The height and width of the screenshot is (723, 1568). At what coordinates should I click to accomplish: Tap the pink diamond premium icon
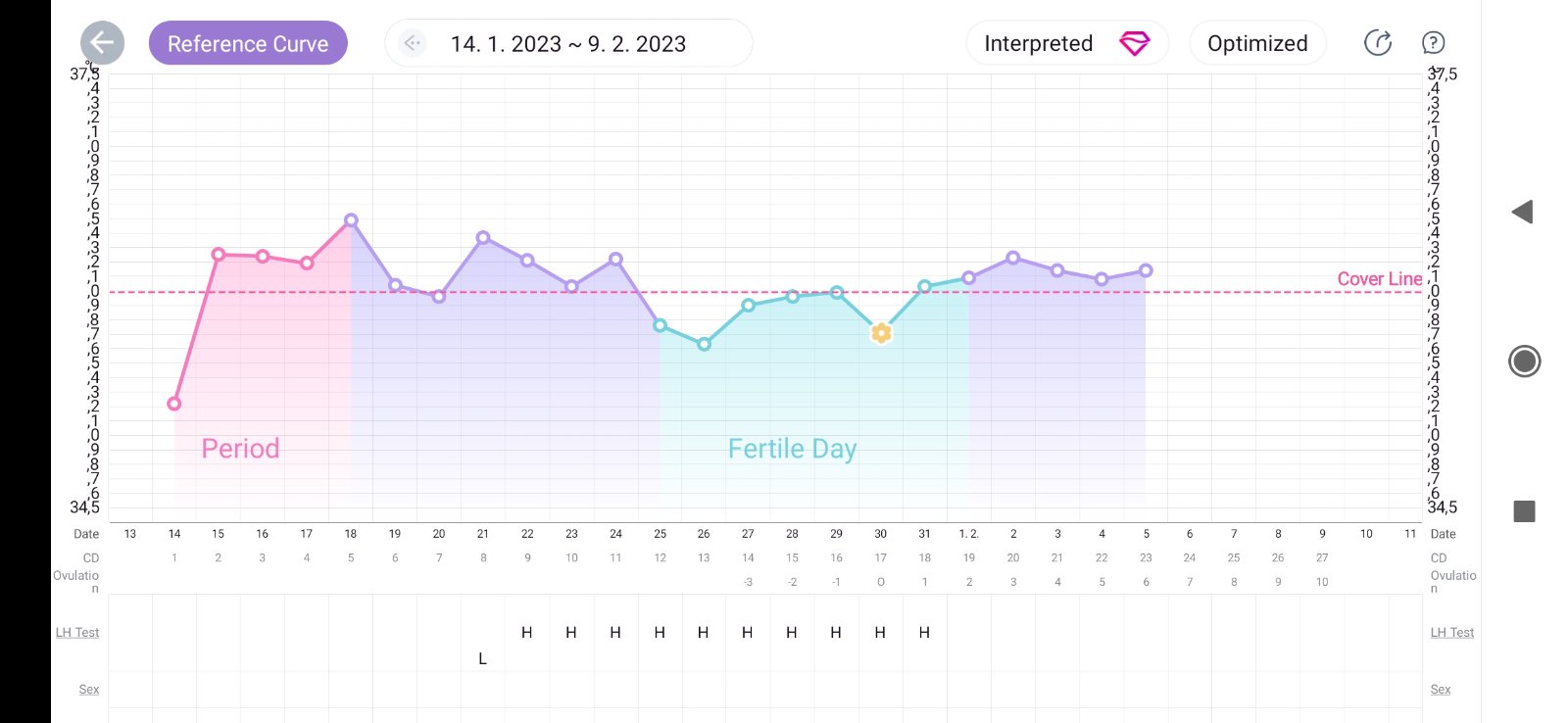1134,43
